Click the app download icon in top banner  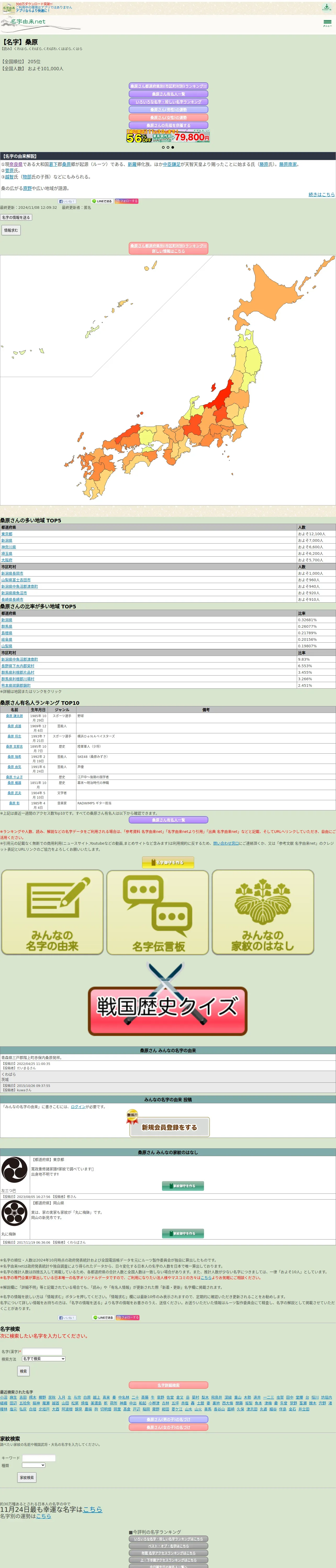327,7
